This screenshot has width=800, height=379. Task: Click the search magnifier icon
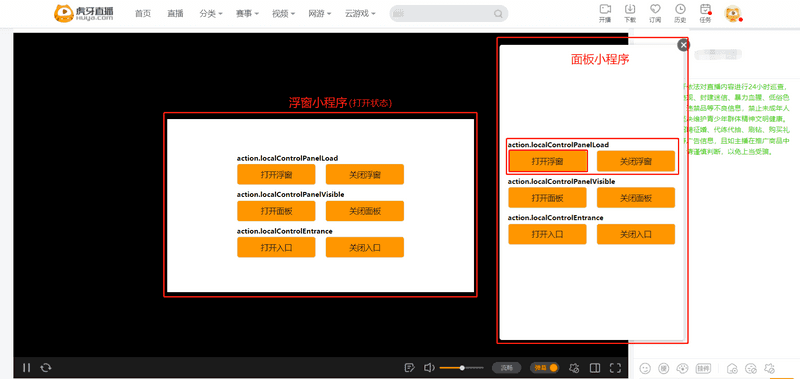point(498,14)
